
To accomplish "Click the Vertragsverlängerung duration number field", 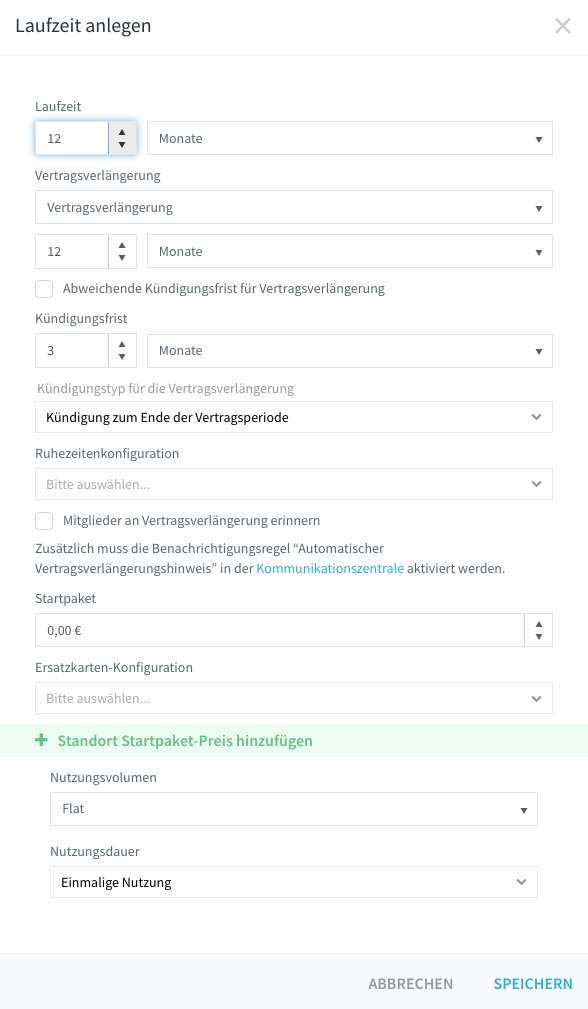I will click(72, 252).
